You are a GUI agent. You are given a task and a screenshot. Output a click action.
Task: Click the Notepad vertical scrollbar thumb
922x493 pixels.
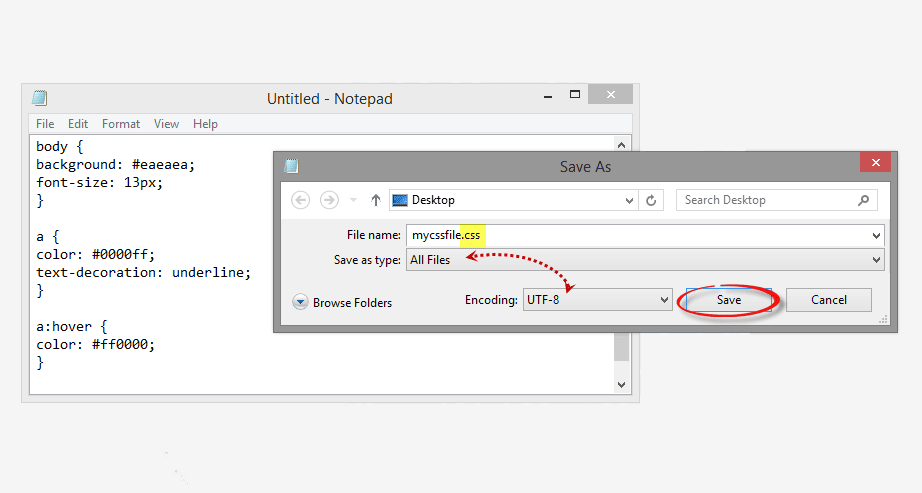tap(622, 347)
